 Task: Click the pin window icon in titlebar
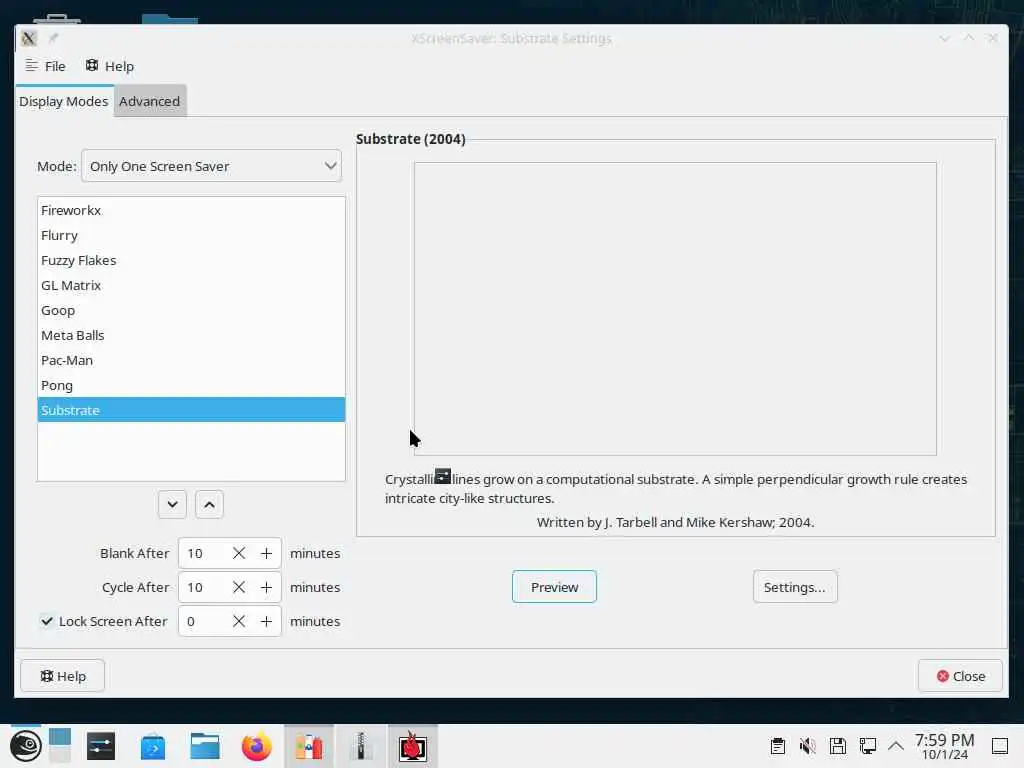pyautogui.click(x=54, y=38)
